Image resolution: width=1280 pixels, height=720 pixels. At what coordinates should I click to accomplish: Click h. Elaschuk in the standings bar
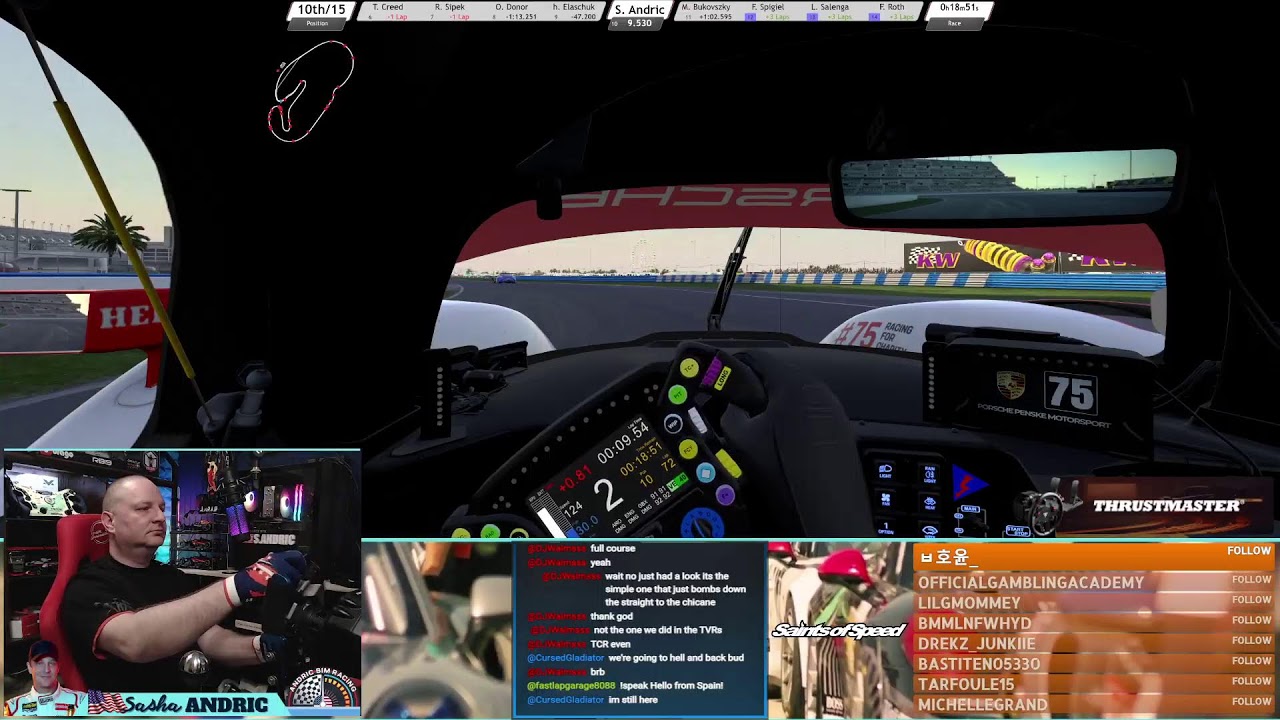point(574,12)
